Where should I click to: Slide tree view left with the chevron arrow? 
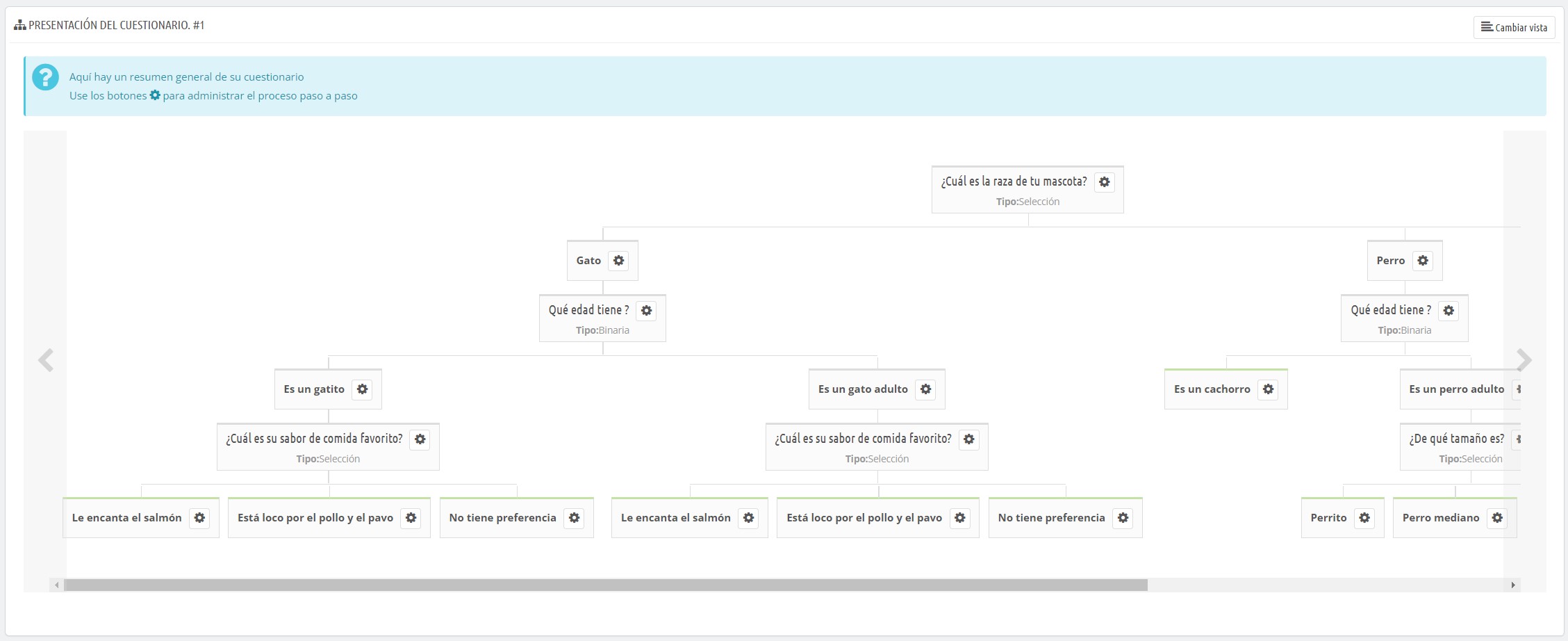[46, 360]
